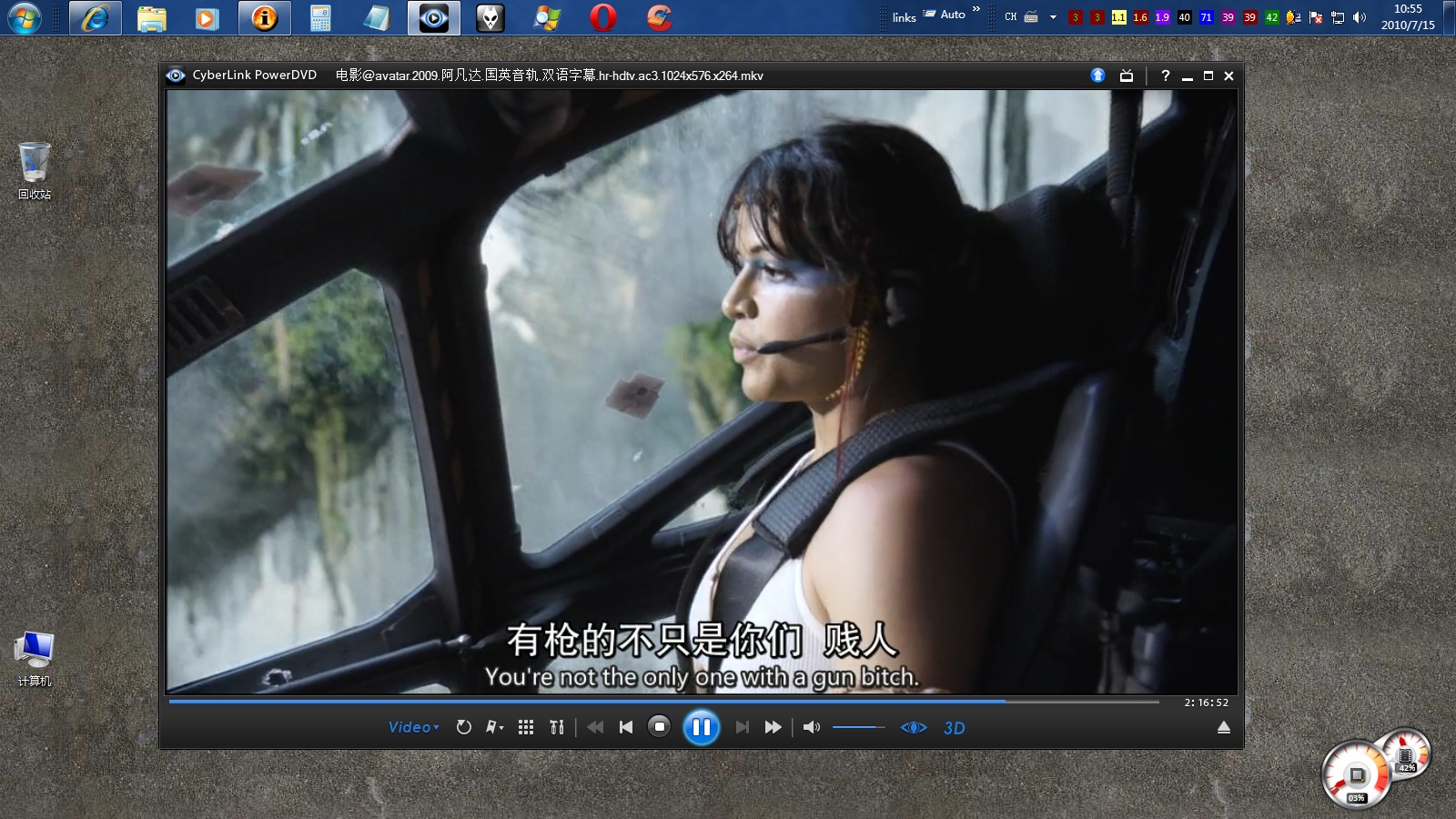Open the bookmark dropdown menu
Screen dimensions: 1456x819
(x=495, y=727)
